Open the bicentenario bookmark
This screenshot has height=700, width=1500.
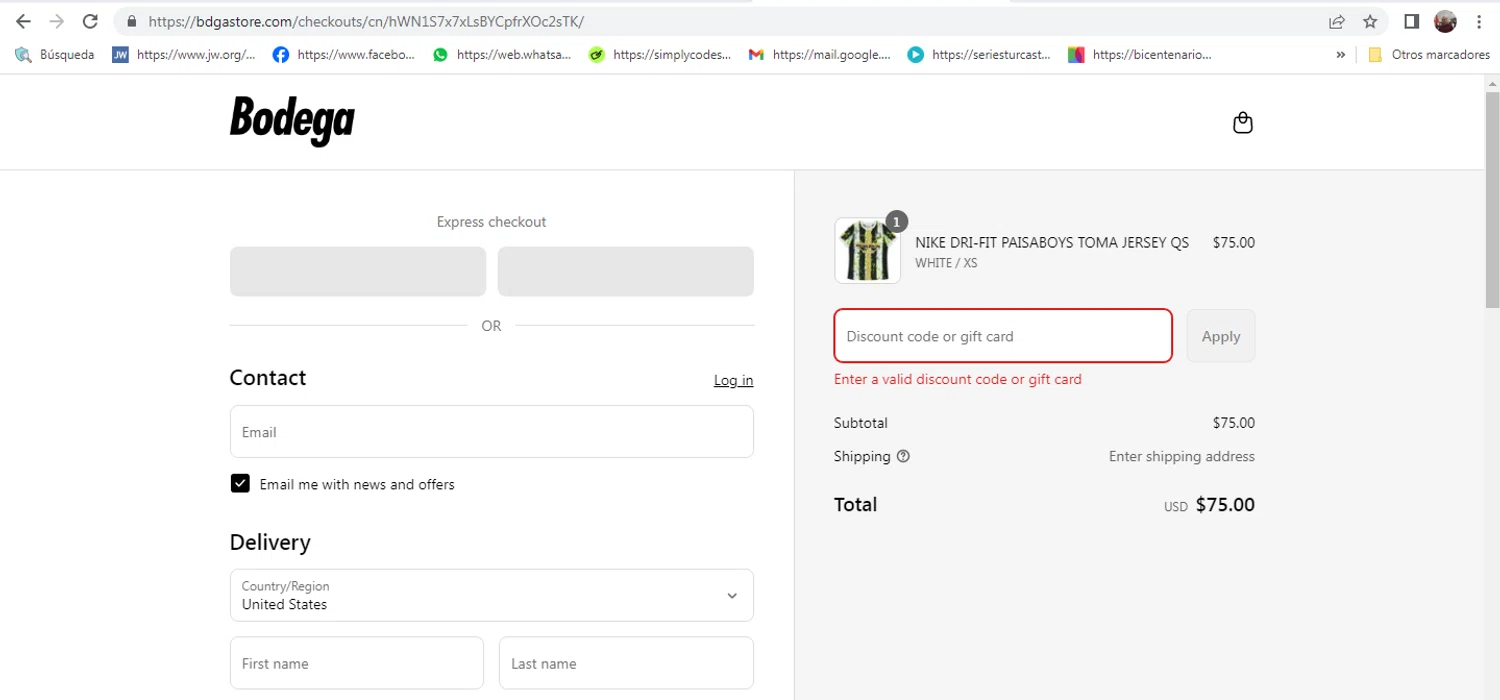click(x=1140, y=55)
